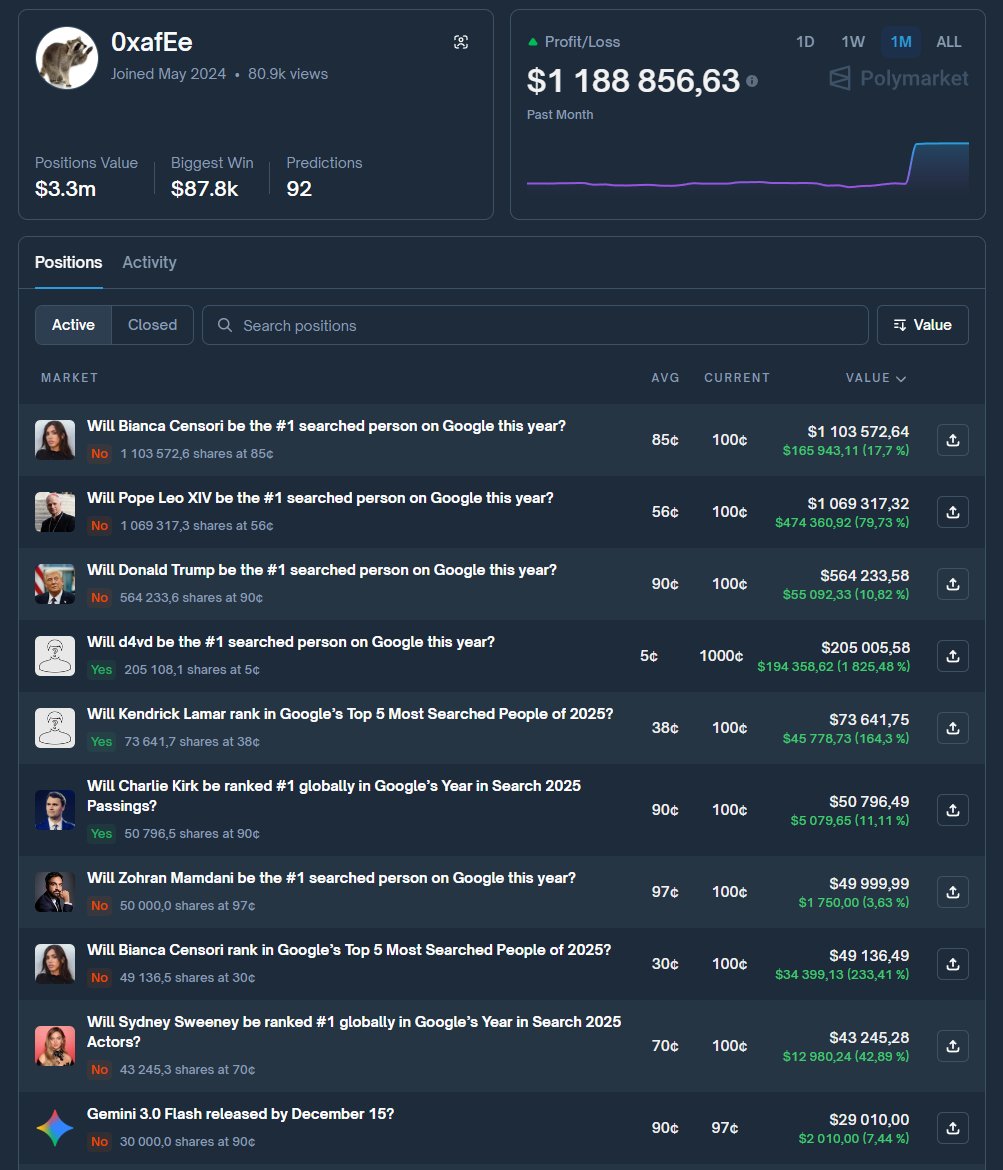This screenshot has width=1003, height=1170.
Task: Show Active positions
Action: point(73,325)
